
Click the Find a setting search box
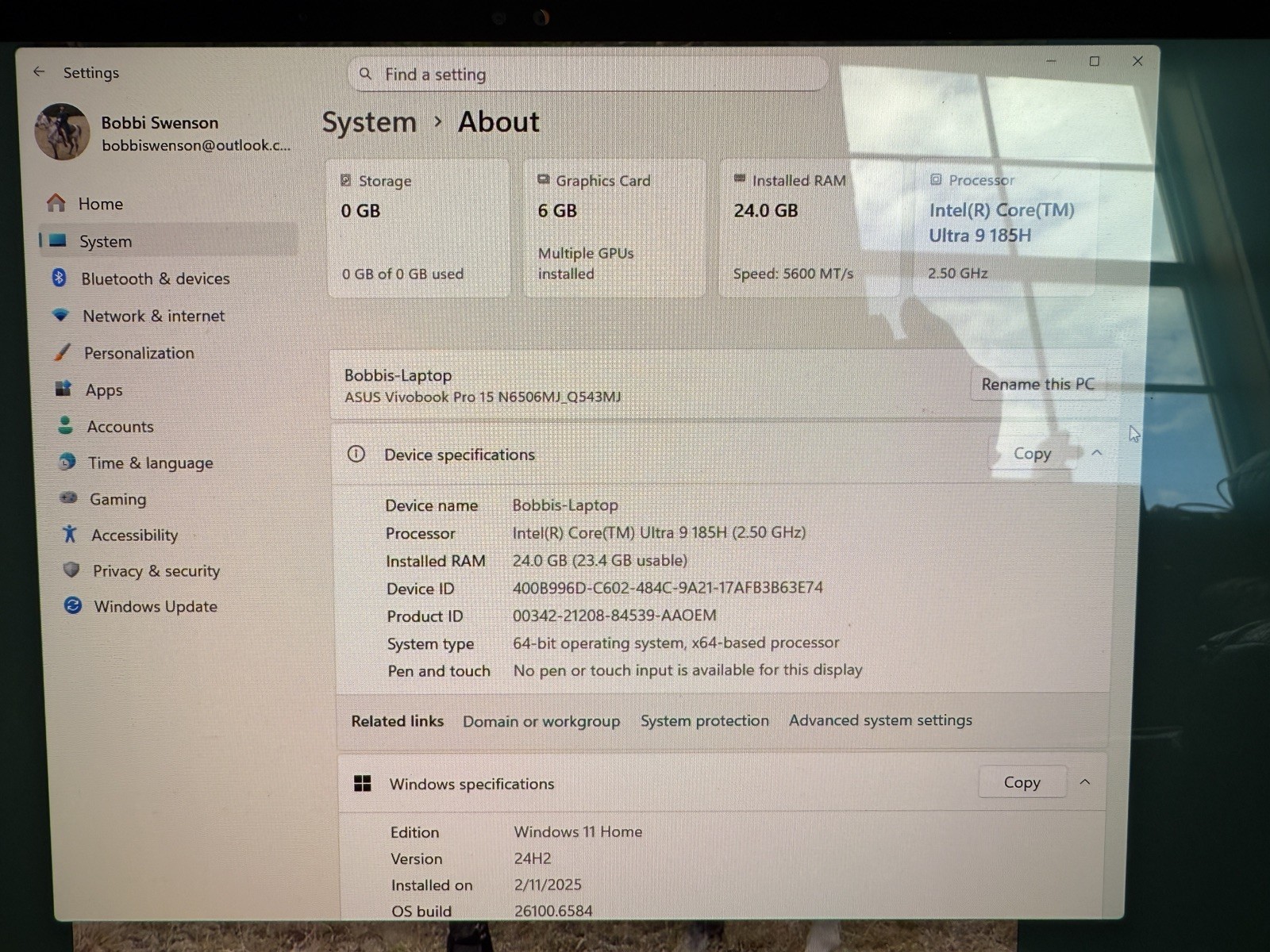coord(587,74)
